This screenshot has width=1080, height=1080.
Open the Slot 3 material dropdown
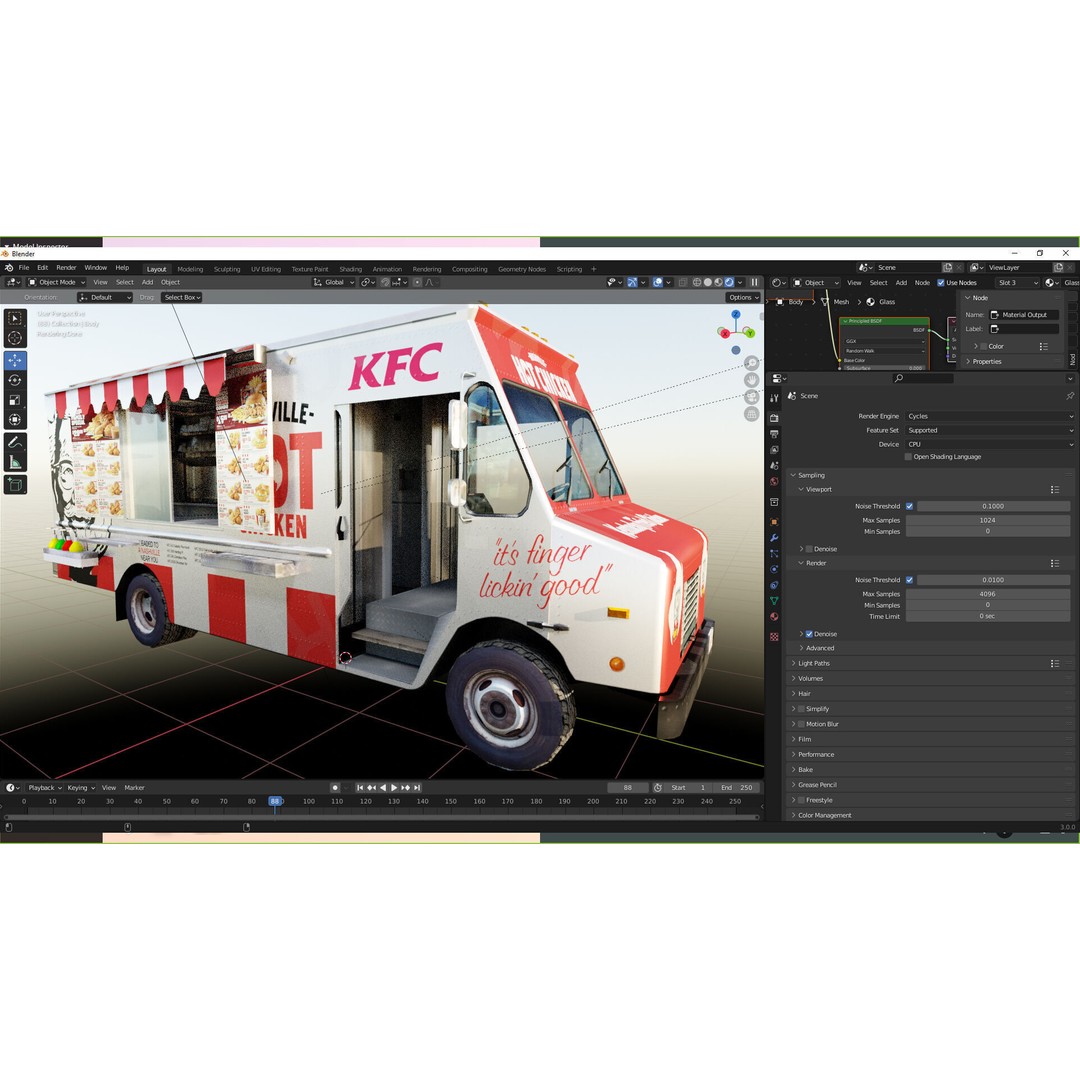click(1017, 283)
